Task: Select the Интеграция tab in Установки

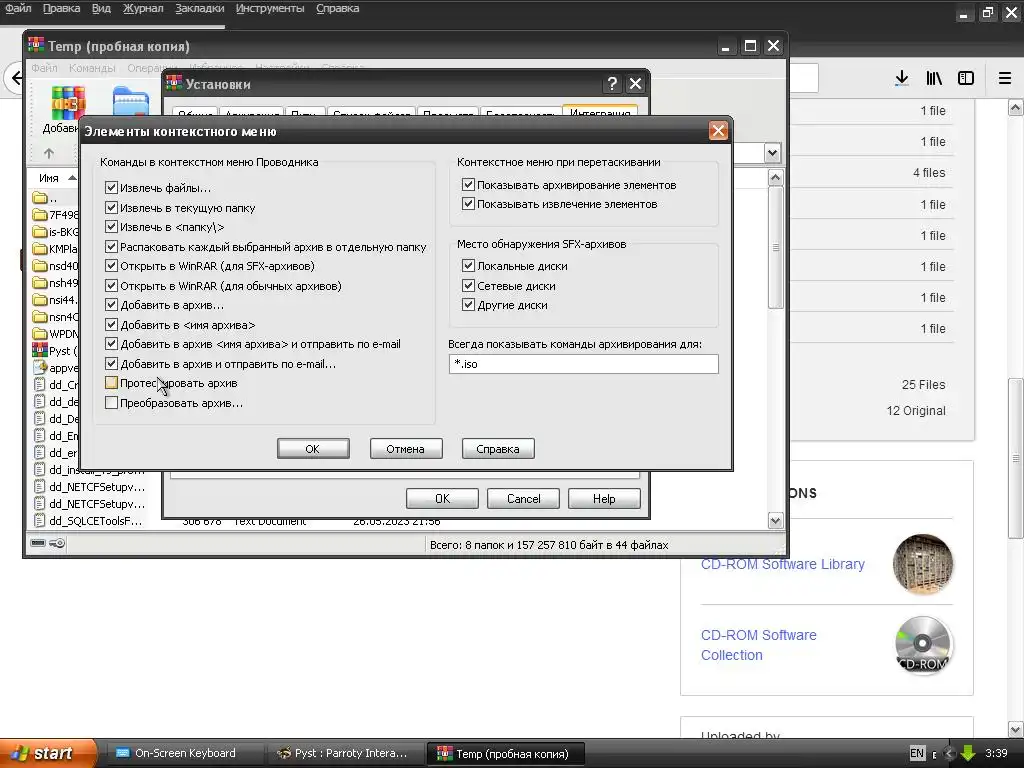Action: [x=600, y=112]
